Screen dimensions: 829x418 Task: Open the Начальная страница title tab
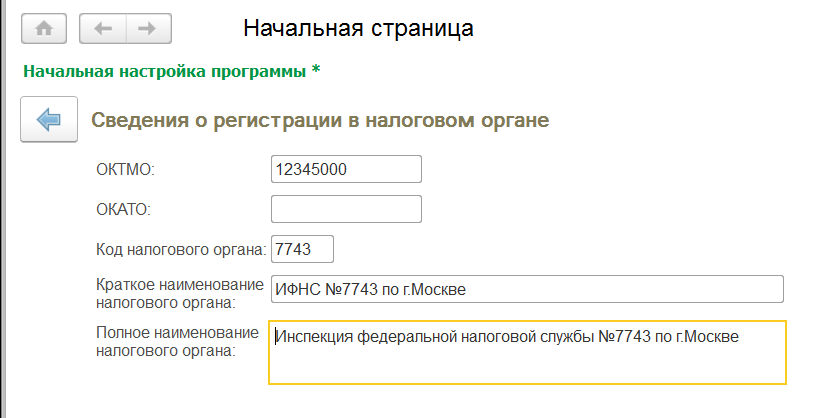point(358,28)
